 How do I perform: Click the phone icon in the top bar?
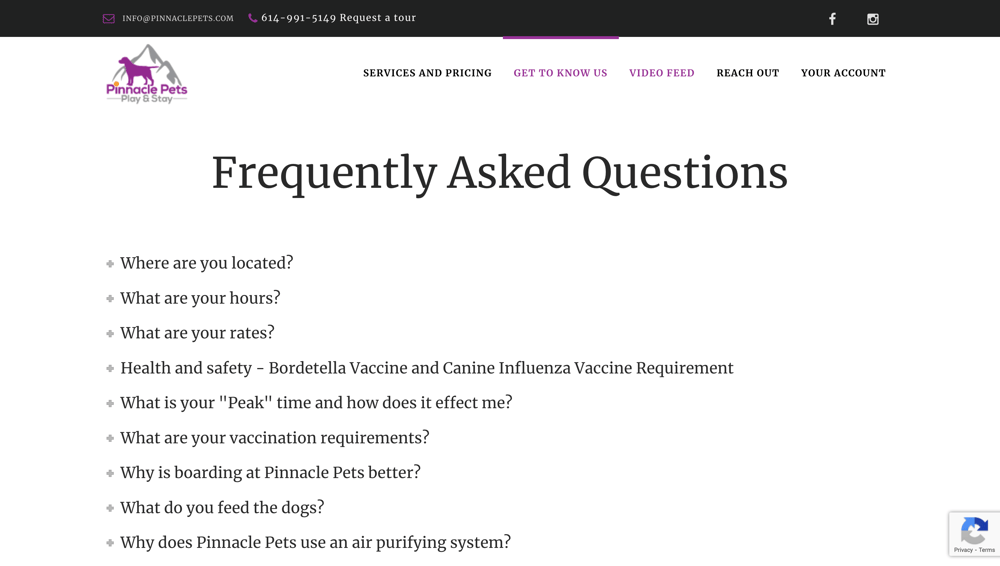click(253, 18)
